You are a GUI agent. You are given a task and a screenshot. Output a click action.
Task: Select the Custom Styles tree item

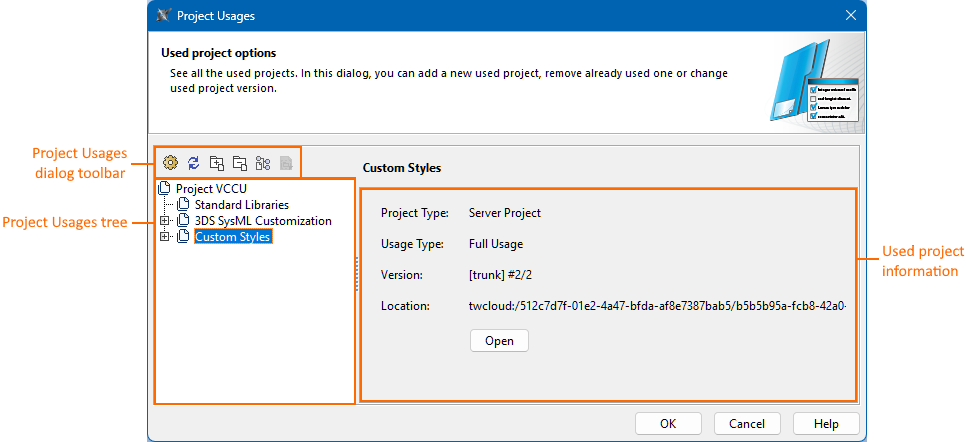[x=232, y=237]
